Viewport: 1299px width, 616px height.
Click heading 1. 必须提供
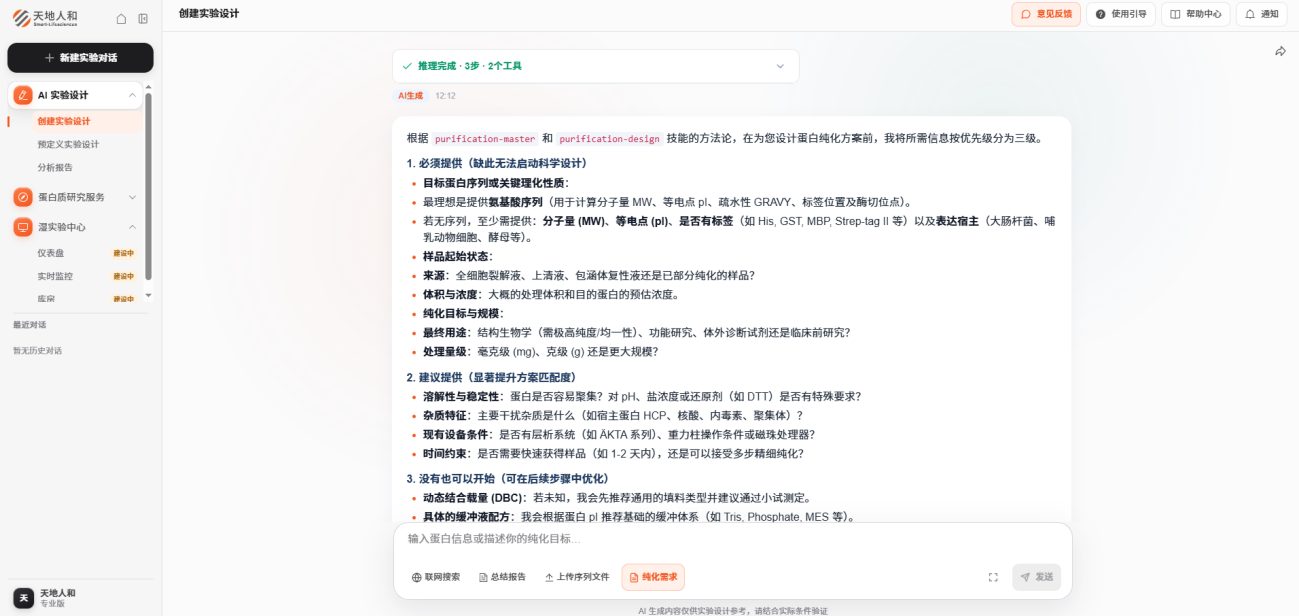496,163
